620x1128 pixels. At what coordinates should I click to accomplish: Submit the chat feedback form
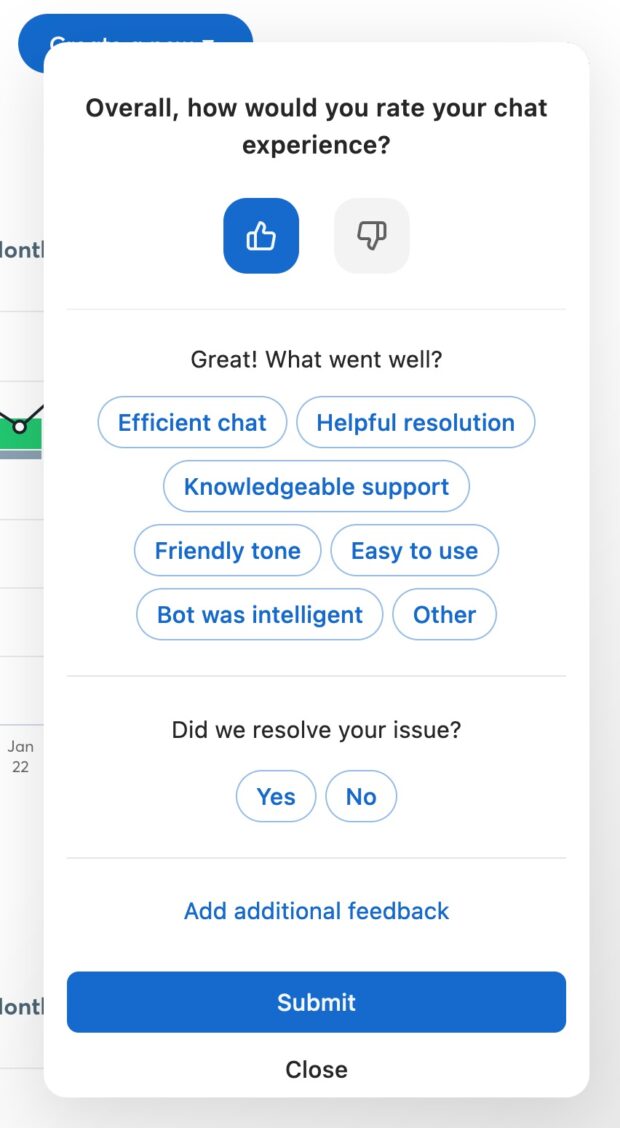(x=316, y=1002)
